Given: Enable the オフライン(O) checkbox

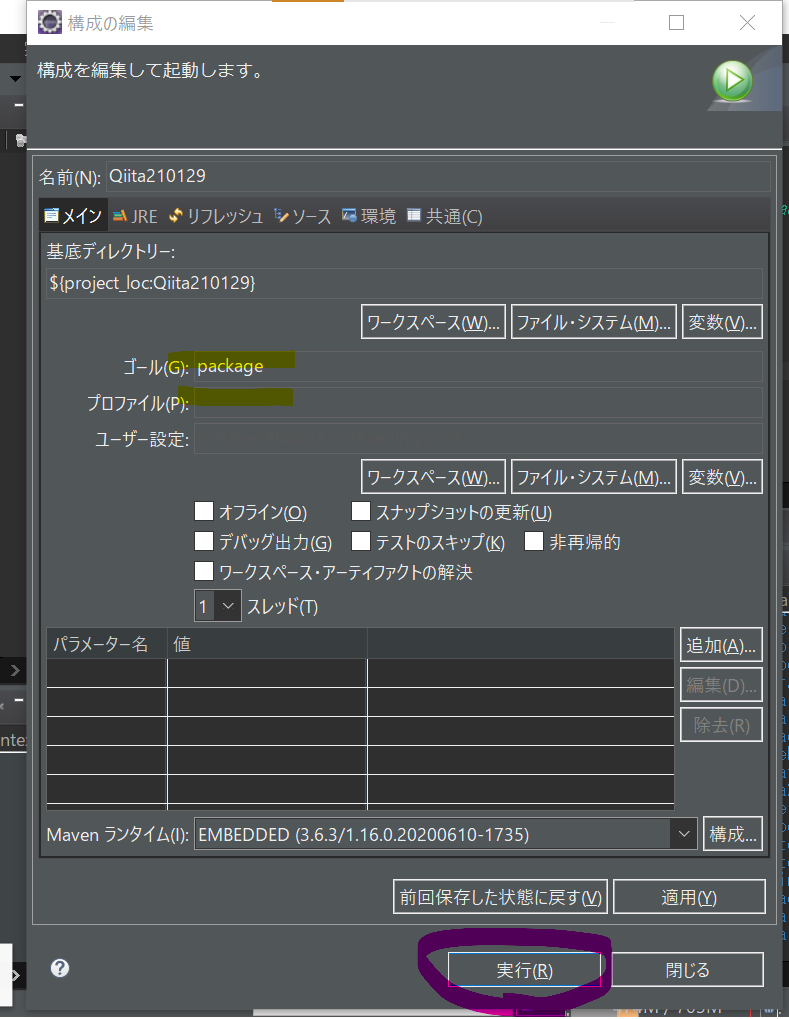Looking at the screenshot, I should (x=204, y=511).
